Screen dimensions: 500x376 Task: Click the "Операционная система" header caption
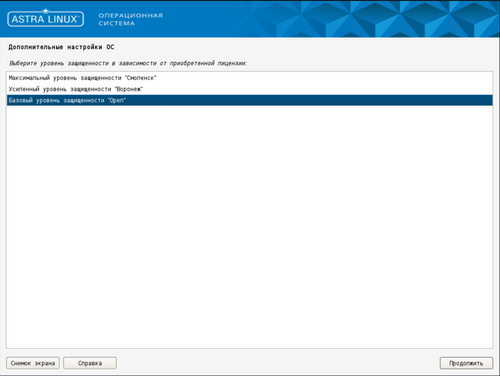tap(131, 19)
